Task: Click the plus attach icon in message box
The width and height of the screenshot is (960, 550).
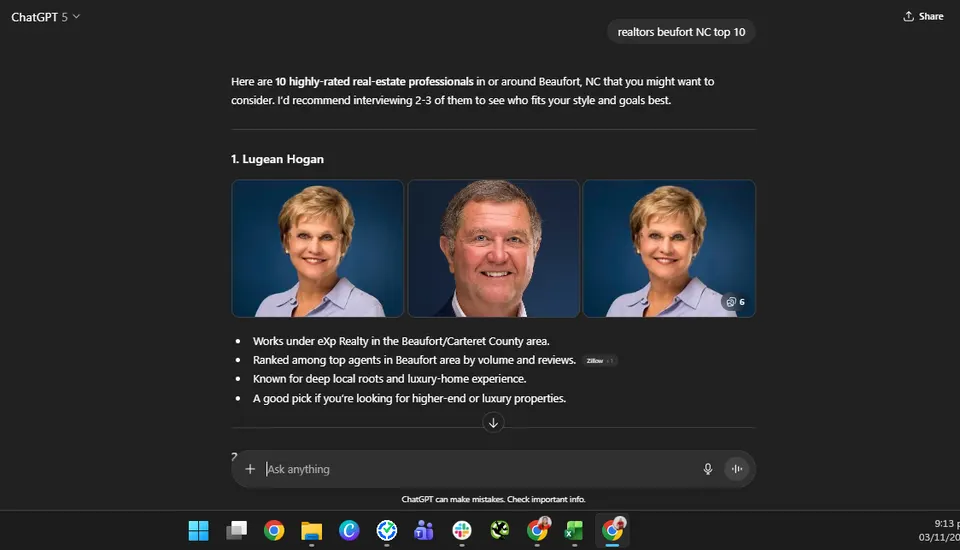Action: [250, 469]
